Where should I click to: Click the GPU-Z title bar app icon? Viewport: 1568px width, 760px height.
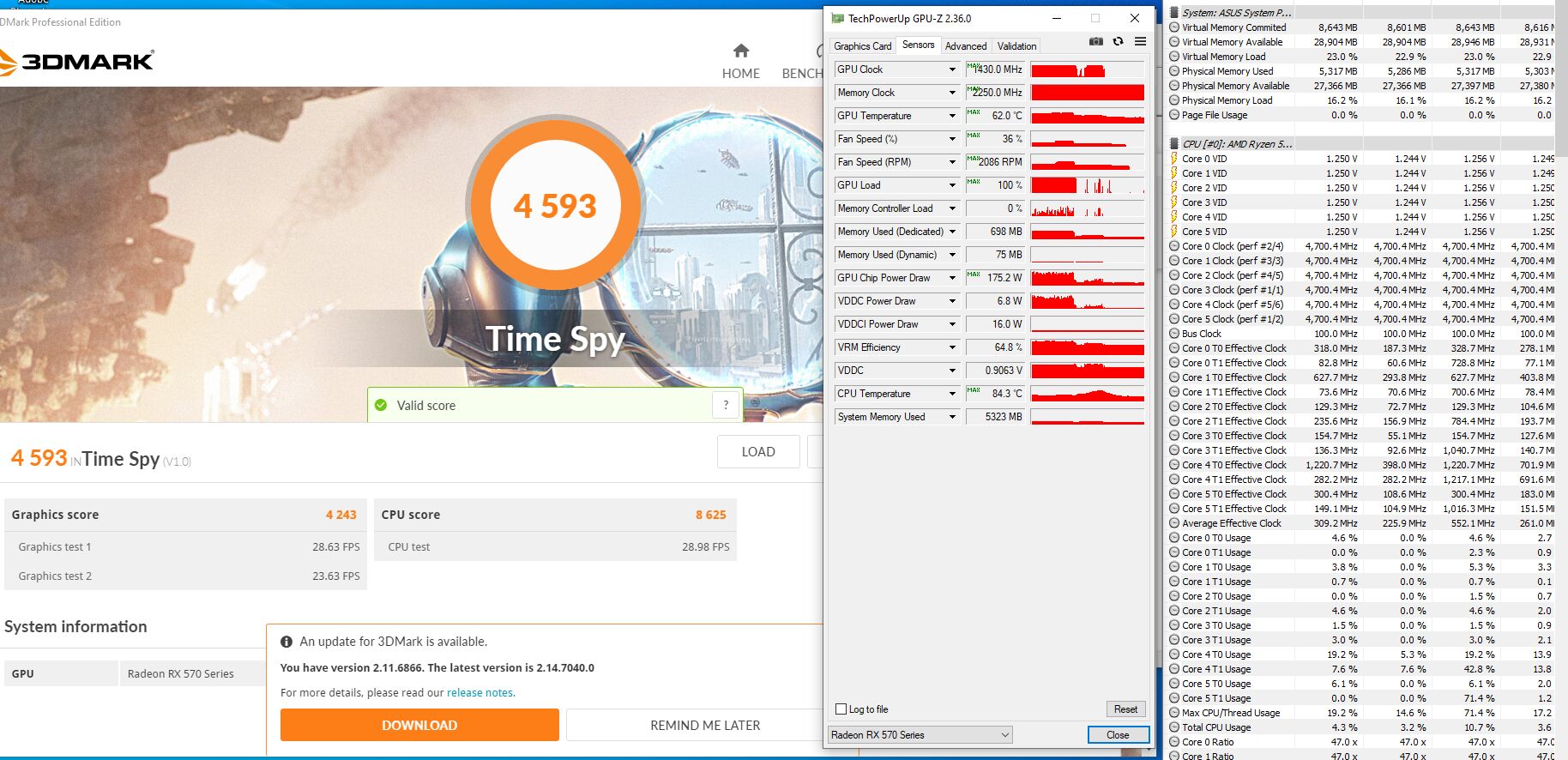tap(837, 18)
